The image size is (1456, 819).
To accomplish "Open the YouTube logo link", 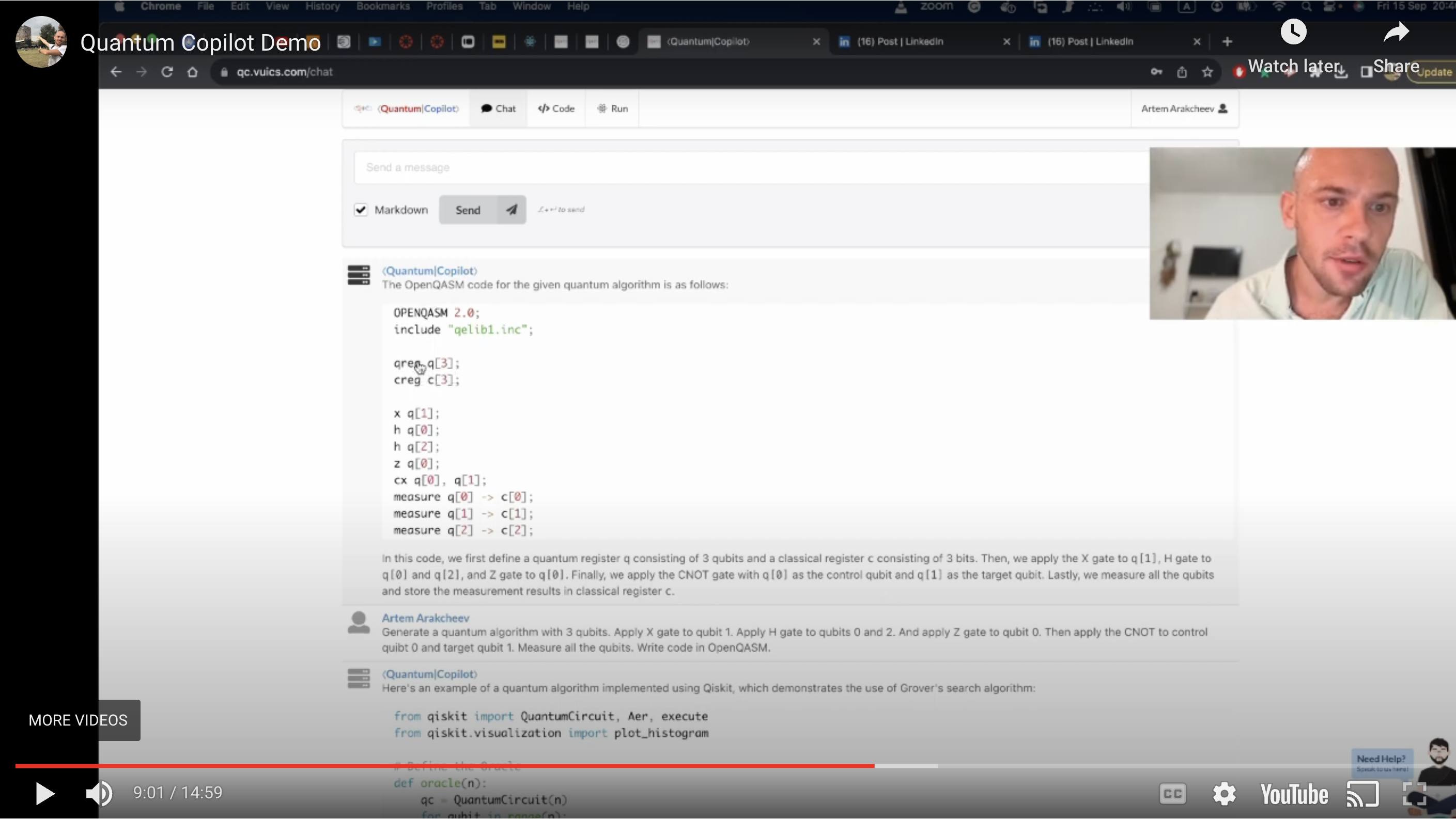I will pos(1294,794).
